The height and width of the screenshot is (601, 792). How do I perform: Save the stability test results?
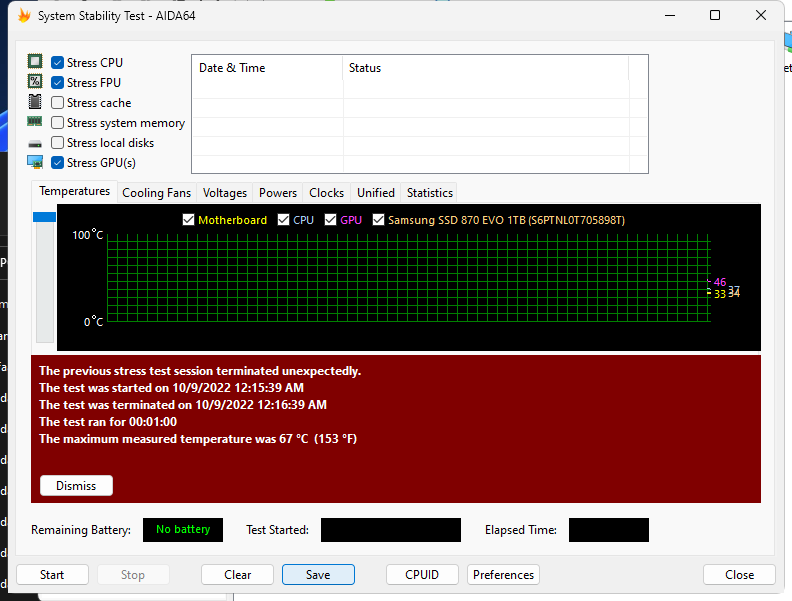[318, 575]
